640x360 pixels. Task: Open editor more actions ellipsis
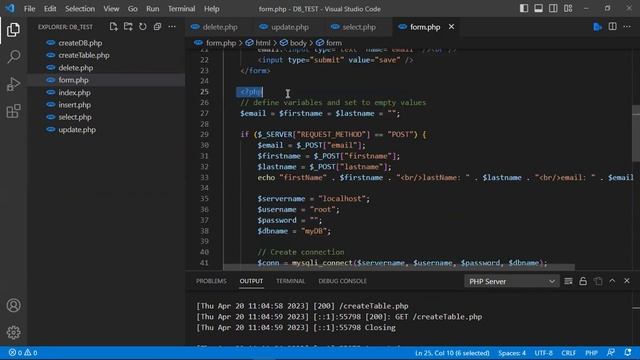(627, 27)
